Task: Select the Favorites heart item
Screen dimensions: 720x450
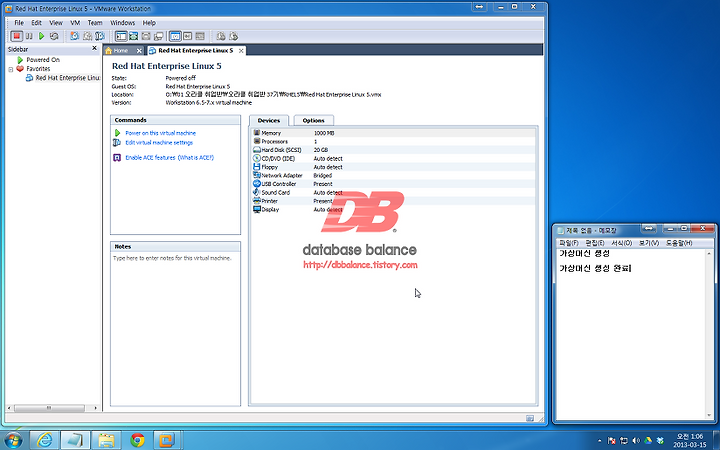Action: pos(33,68)
